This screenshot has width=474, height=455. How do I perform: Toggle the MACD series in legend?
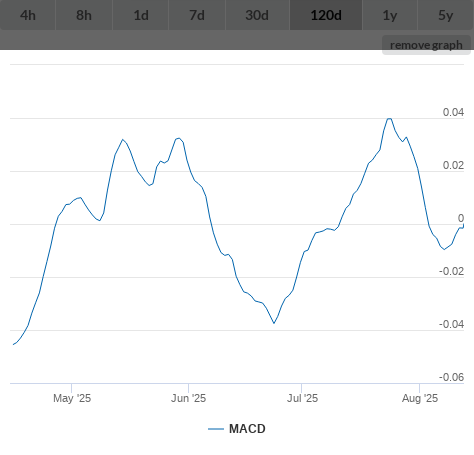(x=237, y=429)
